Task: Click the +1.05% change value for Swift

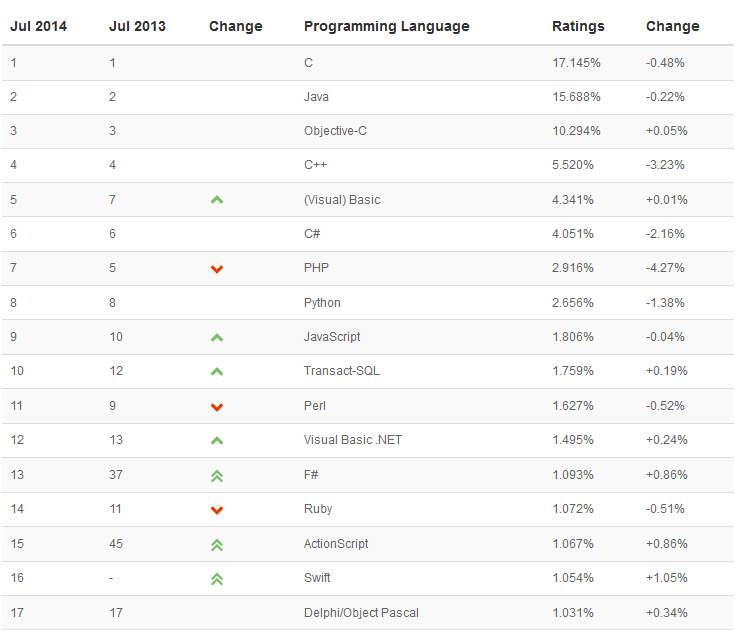Action: pos(666,578)
